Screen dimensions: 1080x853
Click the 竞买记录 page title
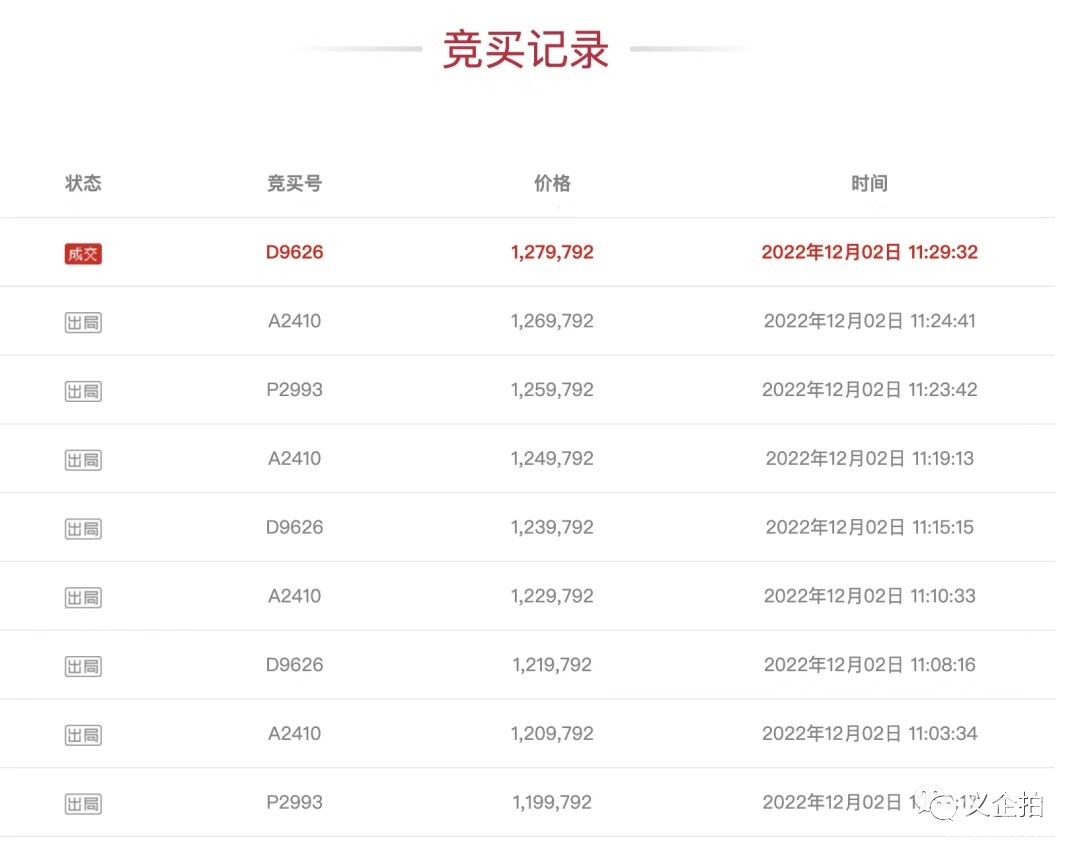(526, 50)
